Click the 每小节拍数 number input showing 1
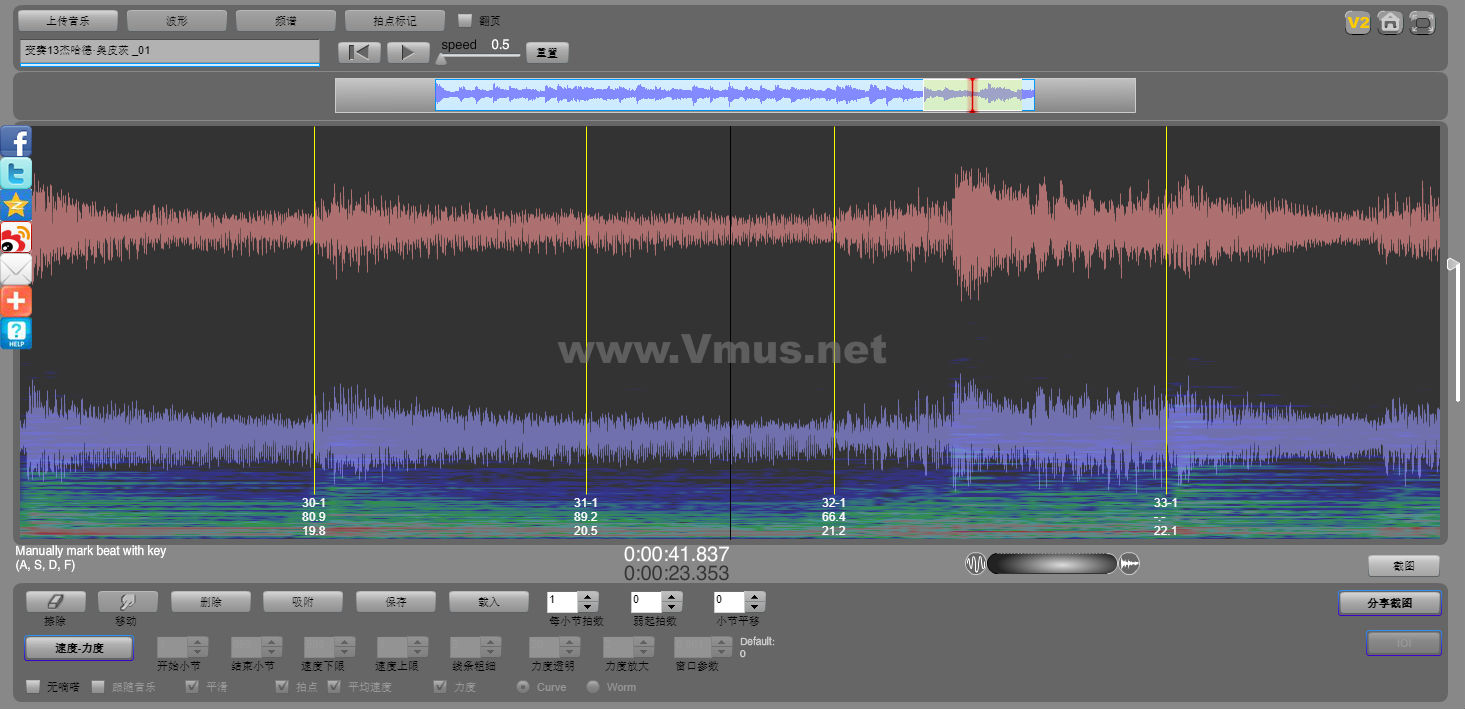The width and height of the screenshot is (1465, 709). 563,602
